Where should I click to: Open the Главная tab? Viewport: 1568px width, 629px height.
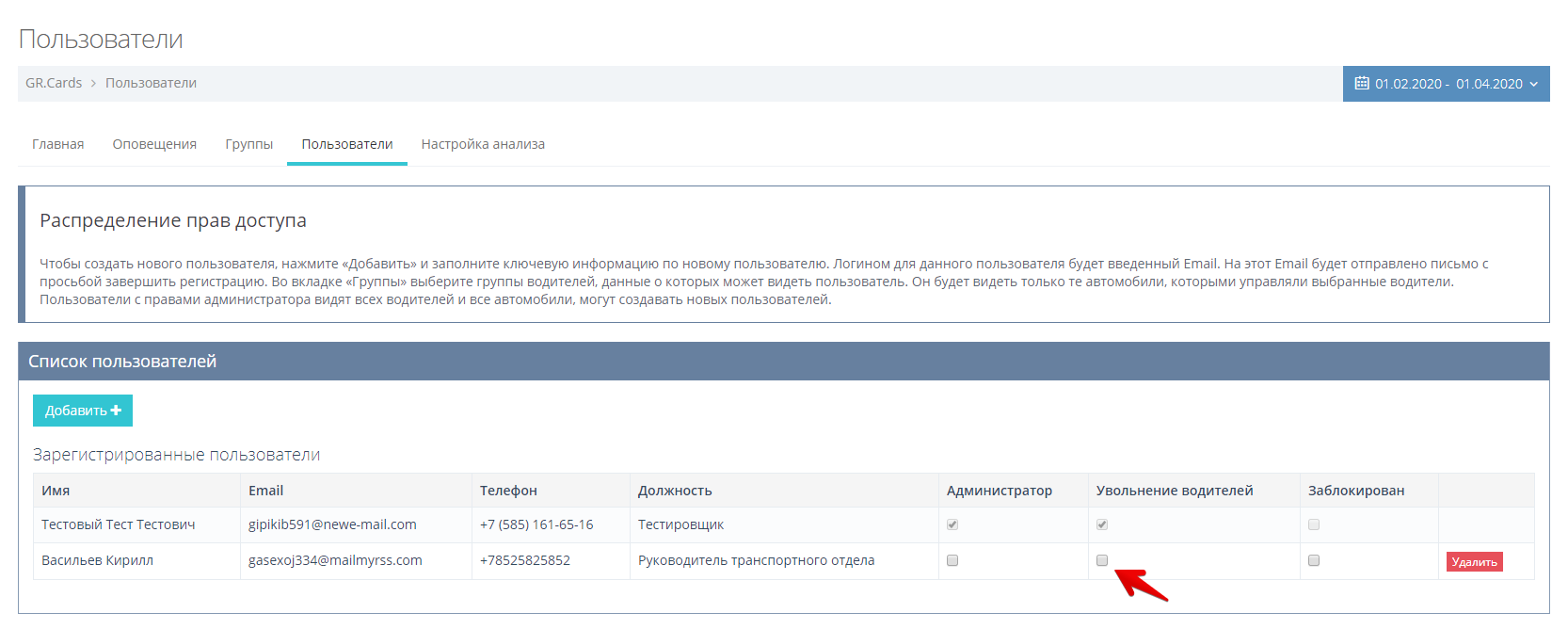coord(58,144)
